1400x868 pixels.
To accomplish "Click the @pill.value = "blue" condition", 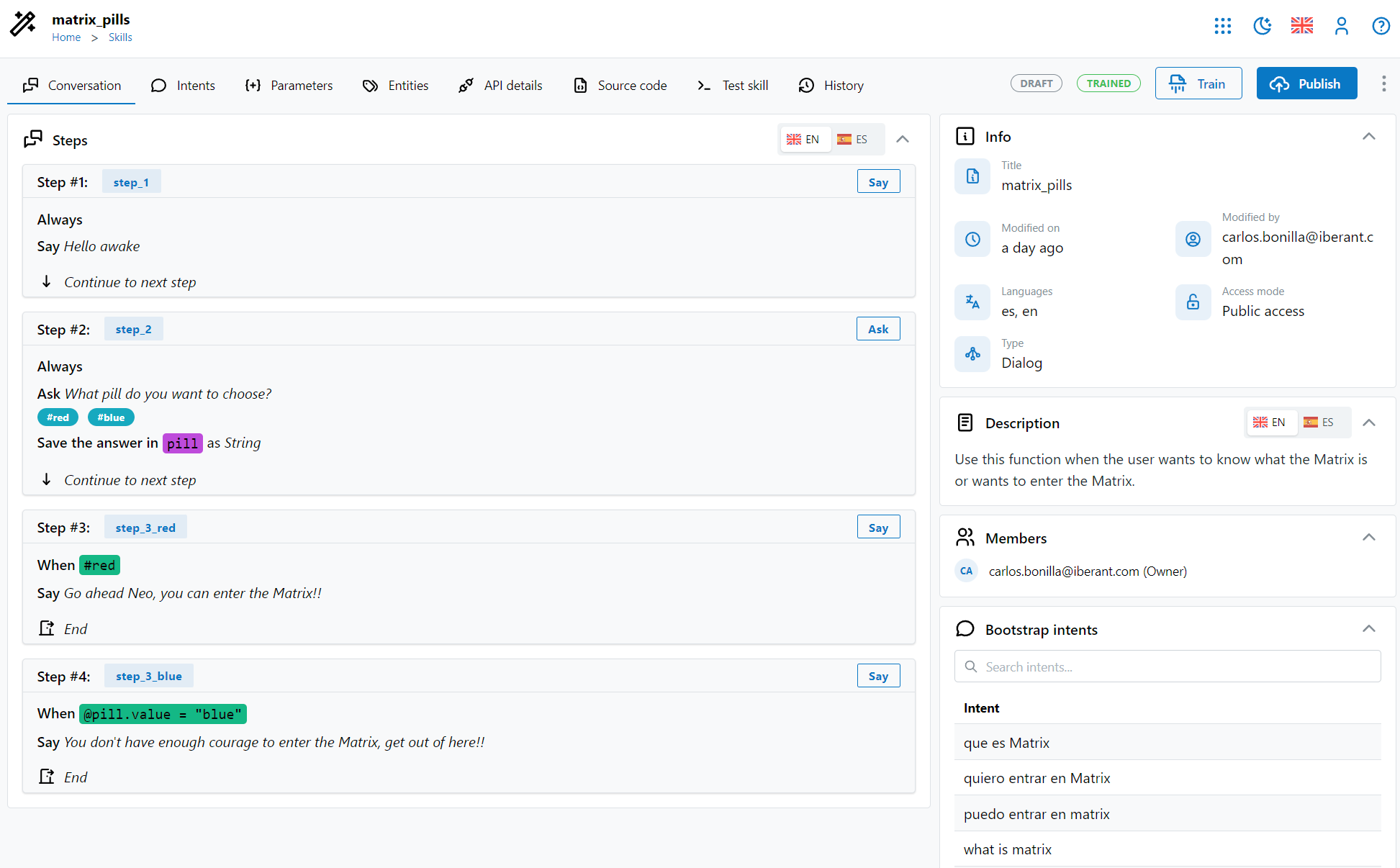I will (x=163, y=714).
